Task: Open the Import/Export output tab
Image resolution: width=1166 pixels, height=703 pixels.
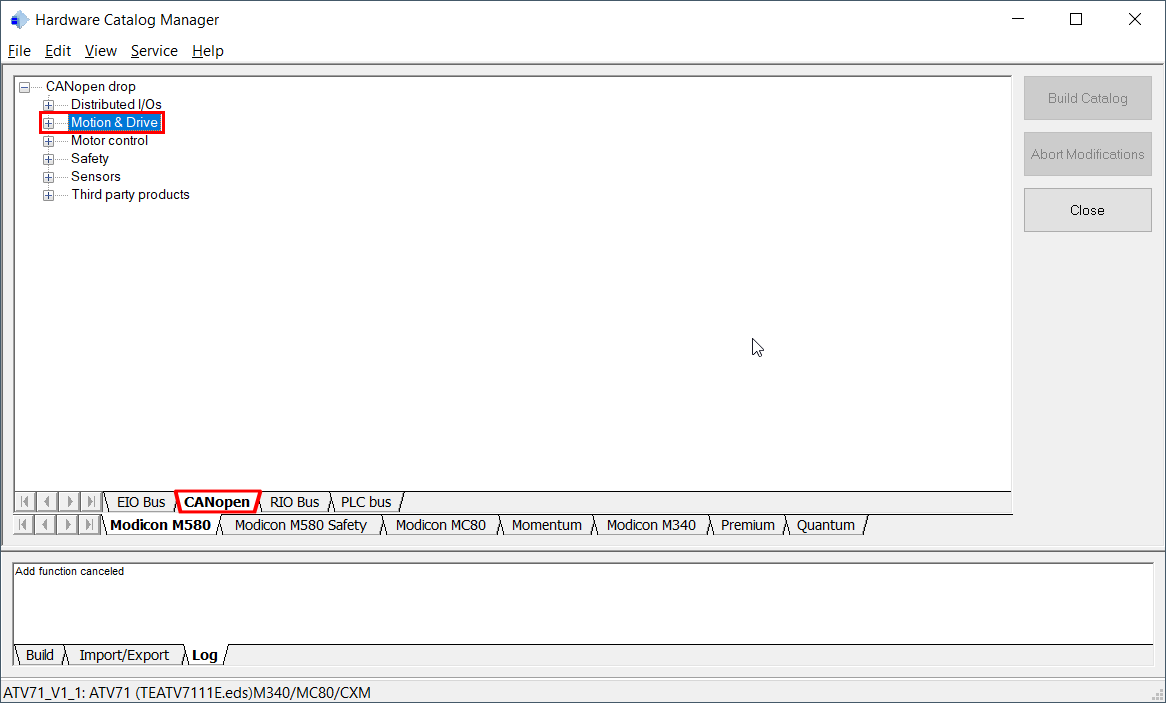Action: [x=124, y=655]
